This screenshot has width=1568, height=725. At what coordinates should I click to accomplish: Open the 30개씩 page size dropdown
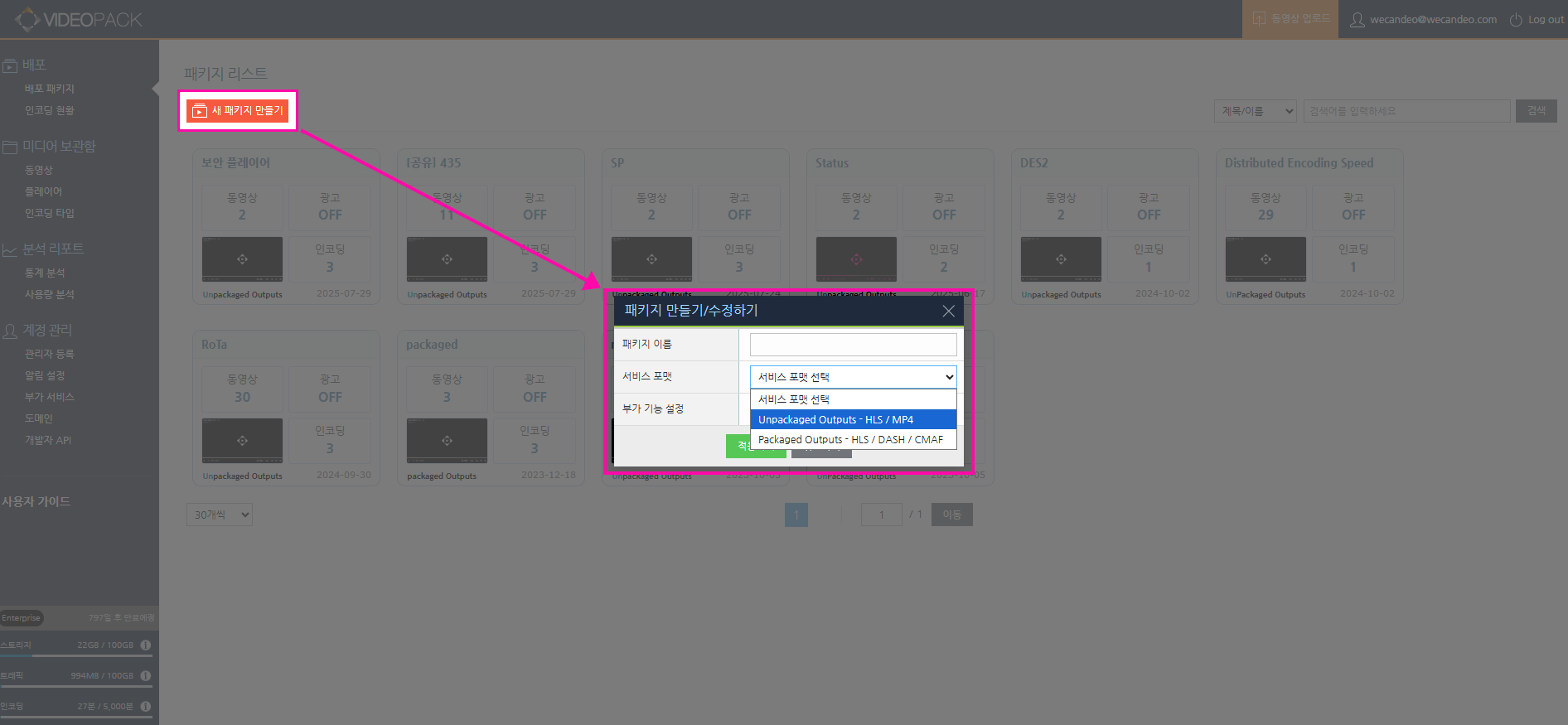tap(220, 515)
